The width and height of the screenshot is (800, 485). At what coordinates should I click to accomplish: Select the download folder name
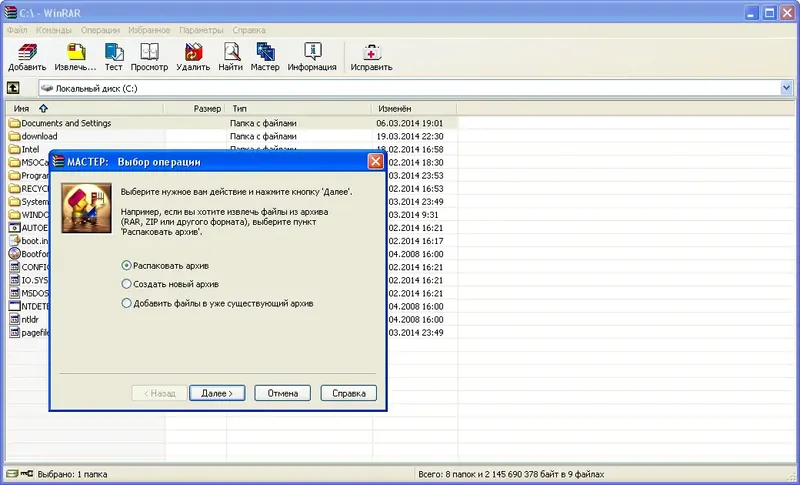coord(39,136)
